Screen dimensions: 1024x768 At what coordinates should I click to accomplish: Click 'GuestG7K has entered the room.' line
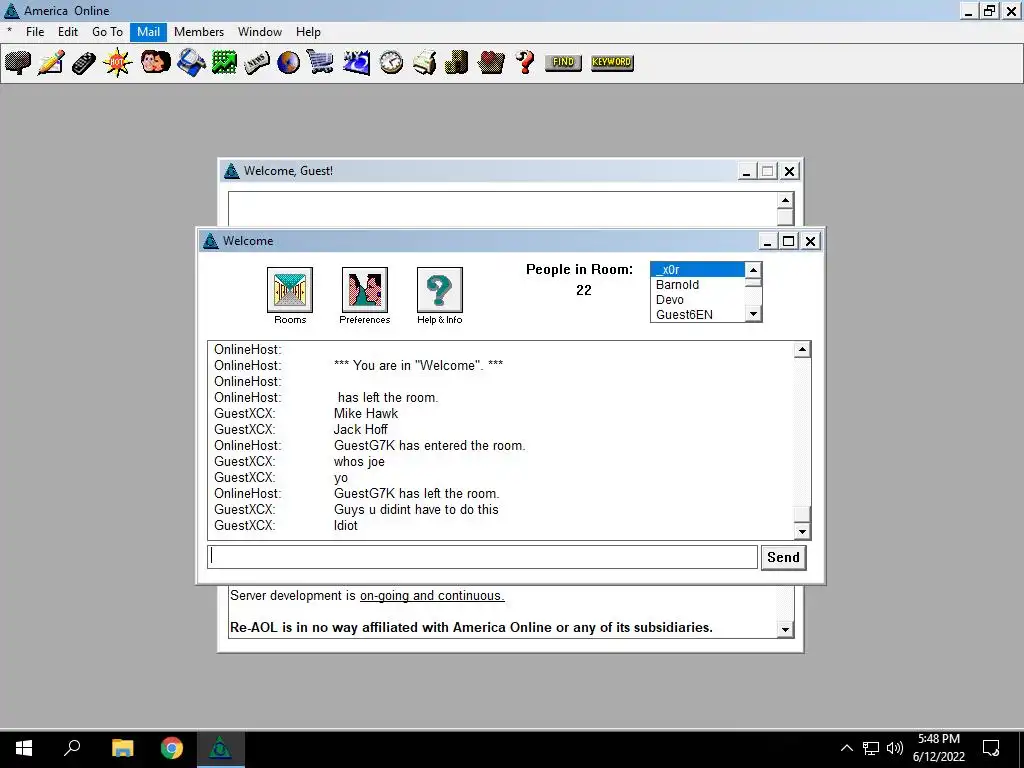click(429, 445)
